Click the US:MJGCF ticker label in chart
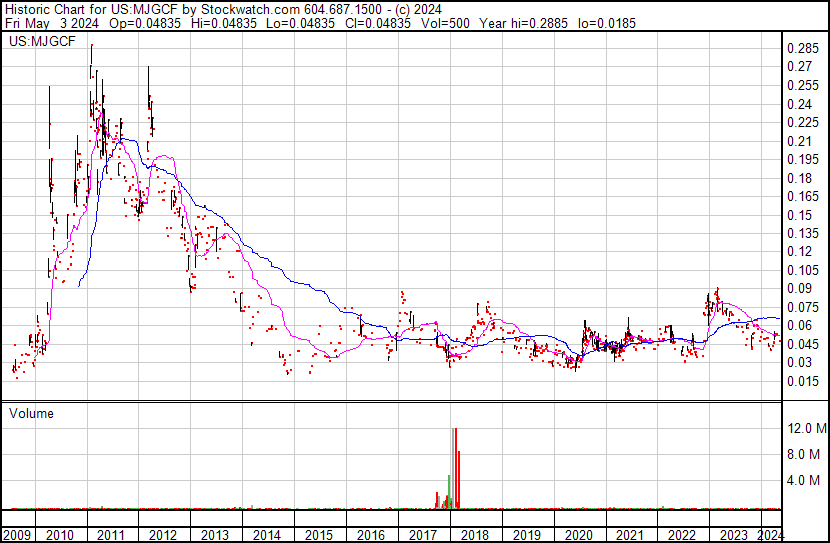 point(42,41)
